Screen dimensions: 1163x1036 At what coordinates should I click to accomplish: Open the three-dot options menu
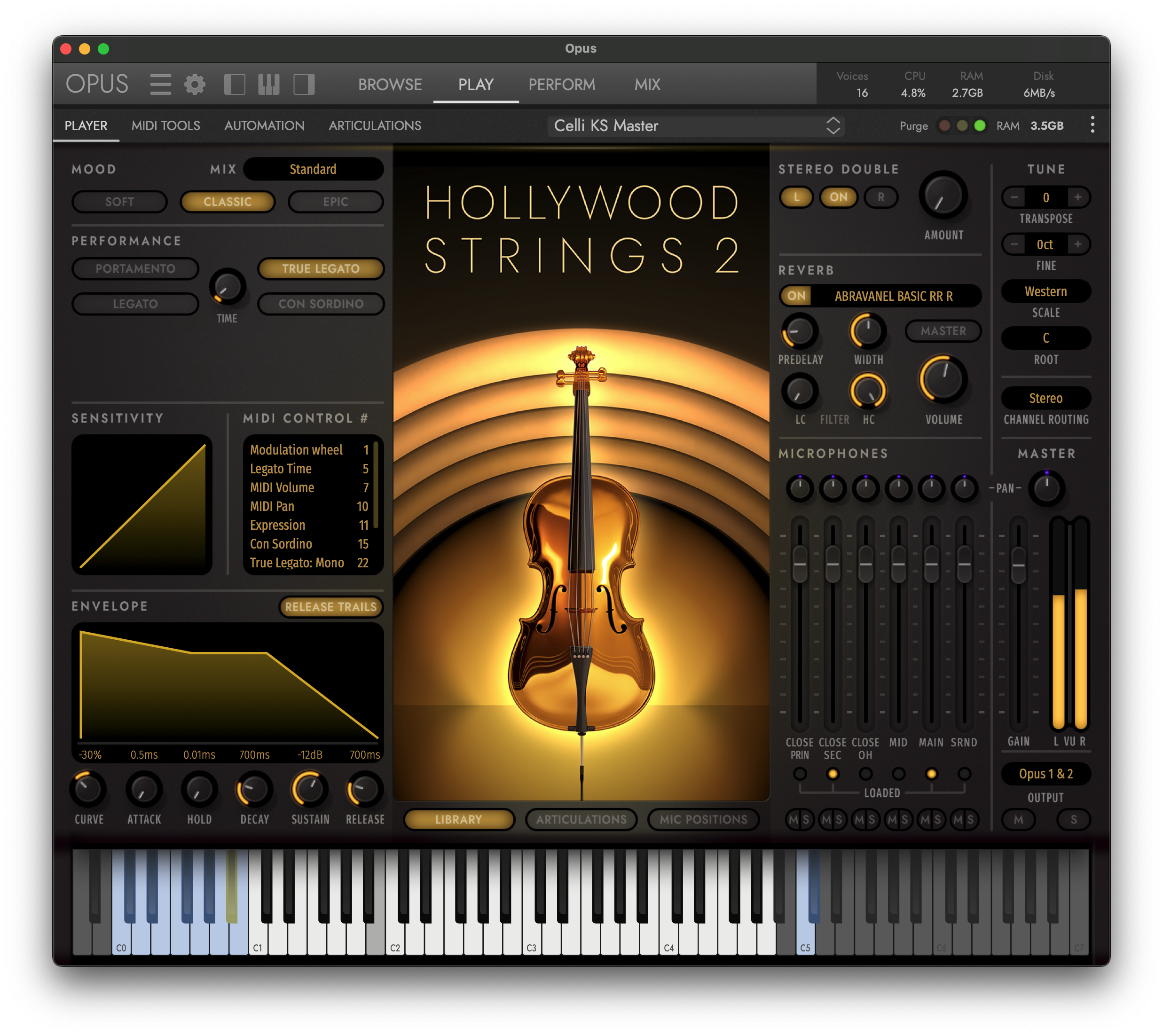click(x=1092, y=125)
